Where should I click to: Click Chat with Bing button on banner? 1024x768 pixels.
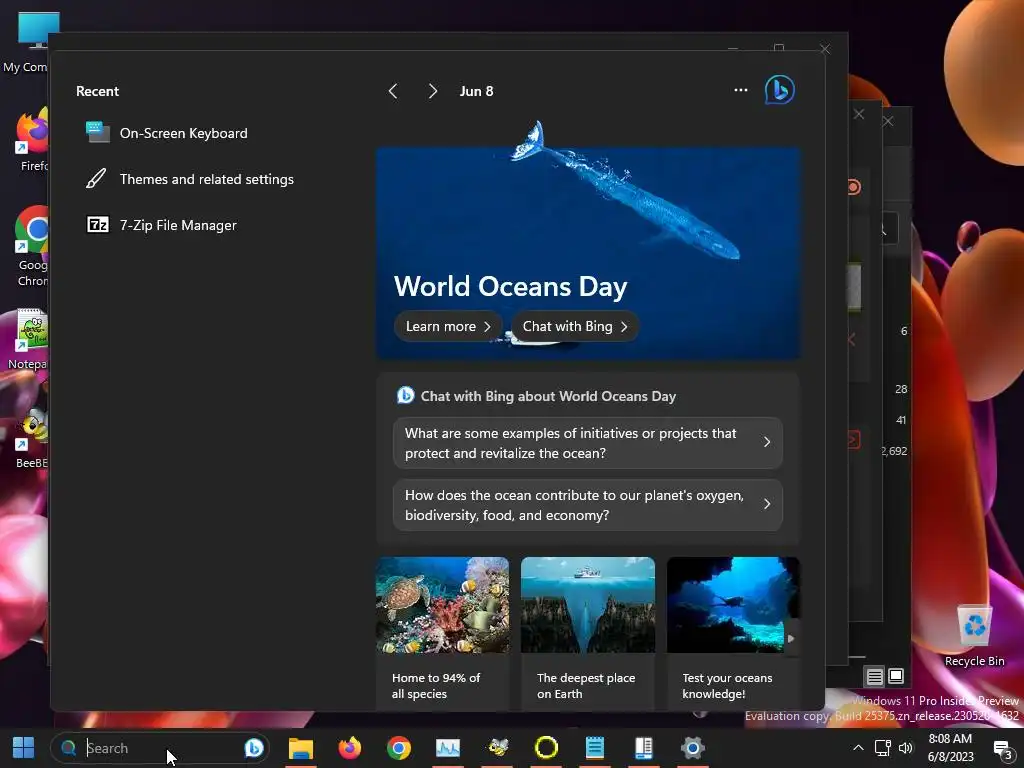575,326
